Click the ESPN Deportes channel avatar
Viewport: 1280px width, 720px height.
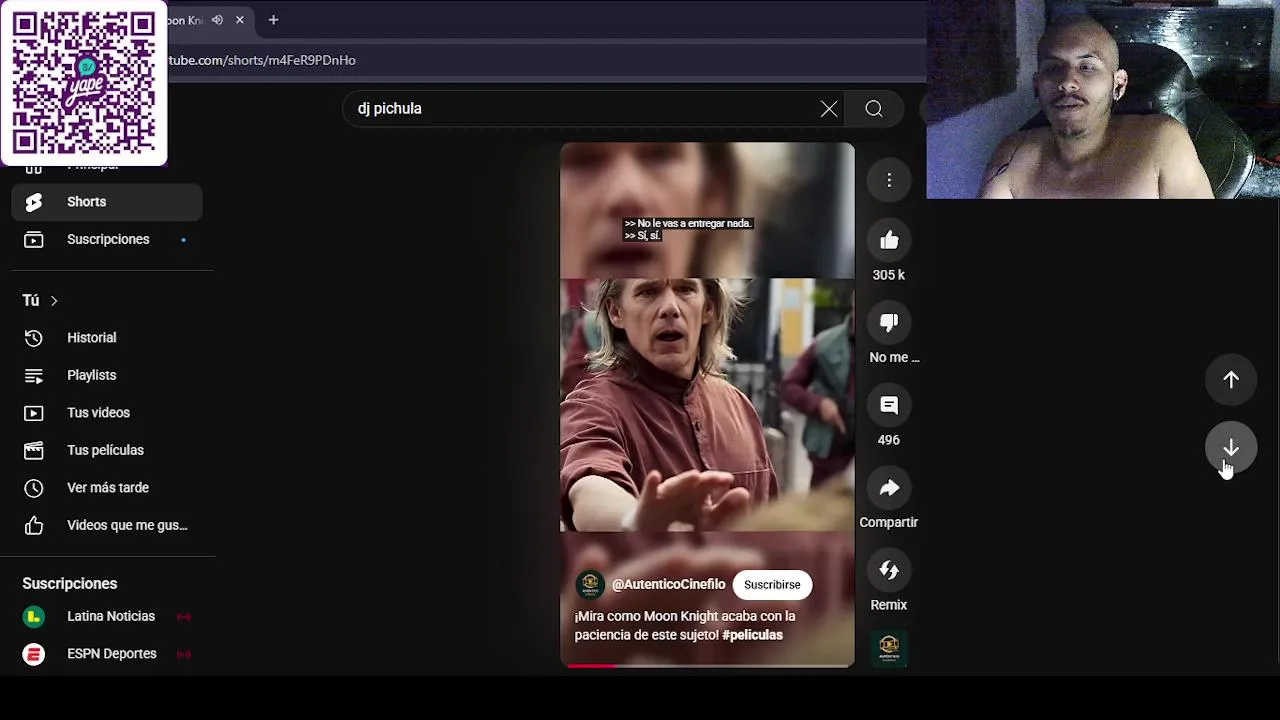(x=34, y=654)
